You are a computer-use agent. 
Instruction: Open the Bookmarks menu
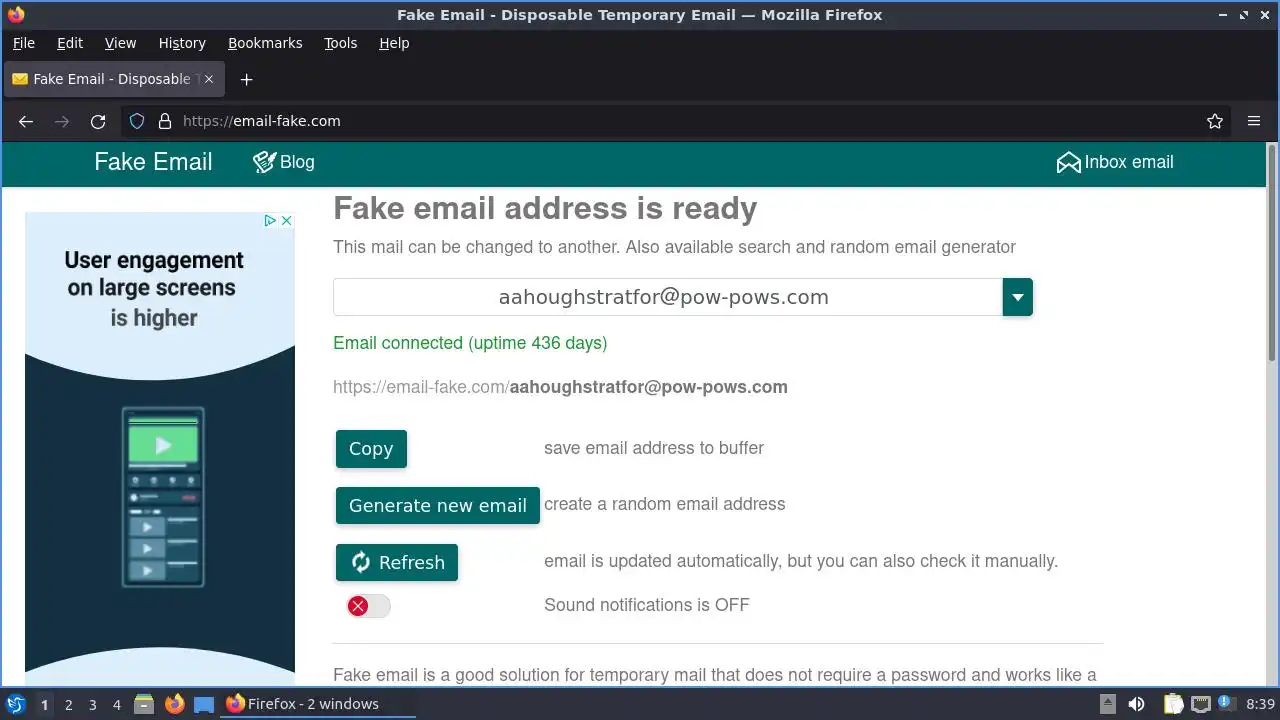tap(265, 43)
